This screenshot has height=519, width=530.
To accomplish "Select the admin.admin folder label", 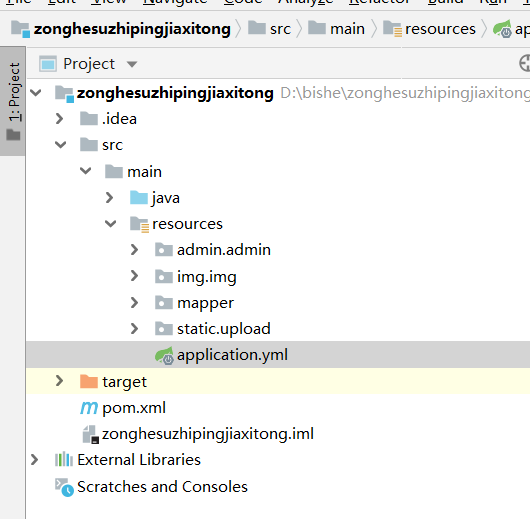I will 224,250.
